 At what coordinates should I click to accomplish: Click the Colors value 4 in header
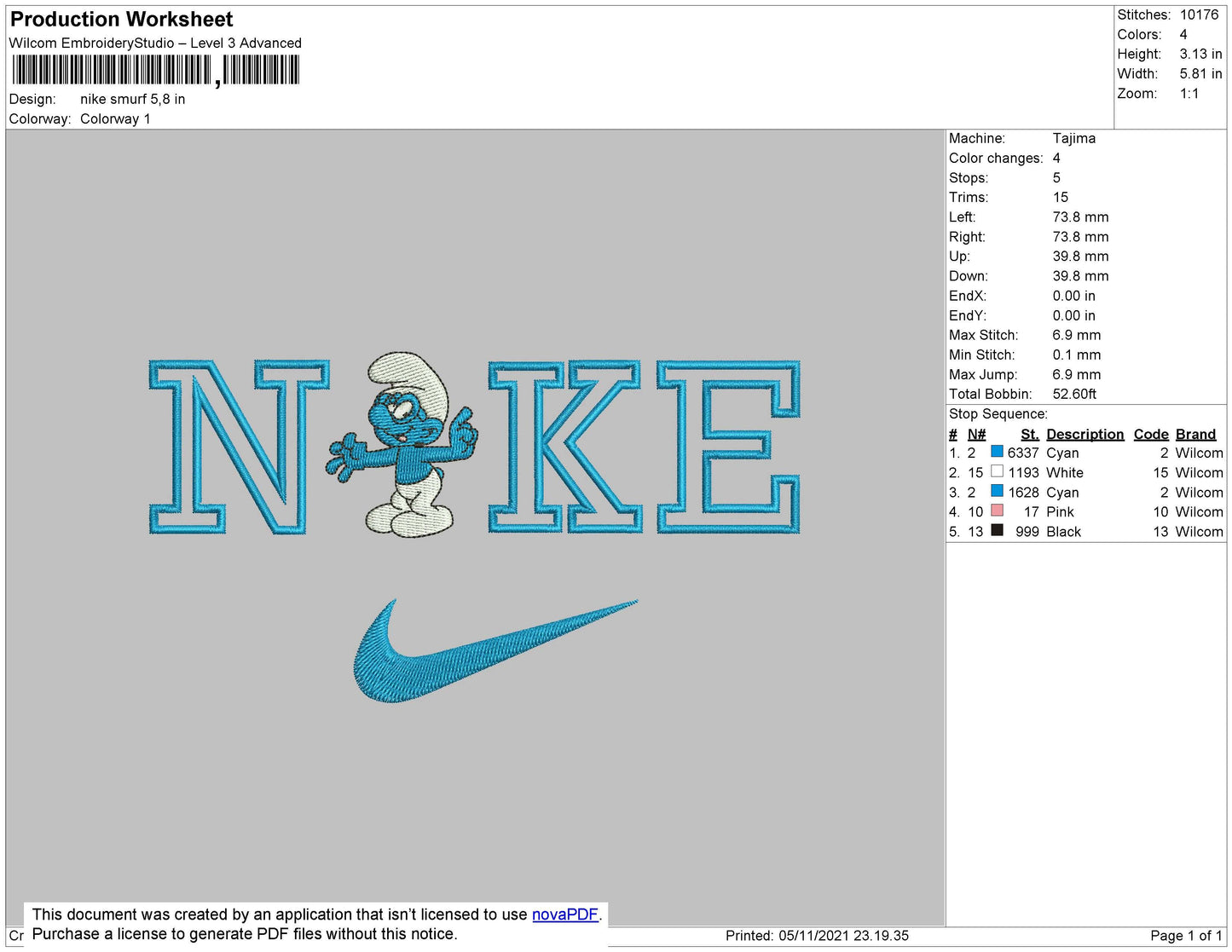pyautogui.click(x=1183, y=34)
